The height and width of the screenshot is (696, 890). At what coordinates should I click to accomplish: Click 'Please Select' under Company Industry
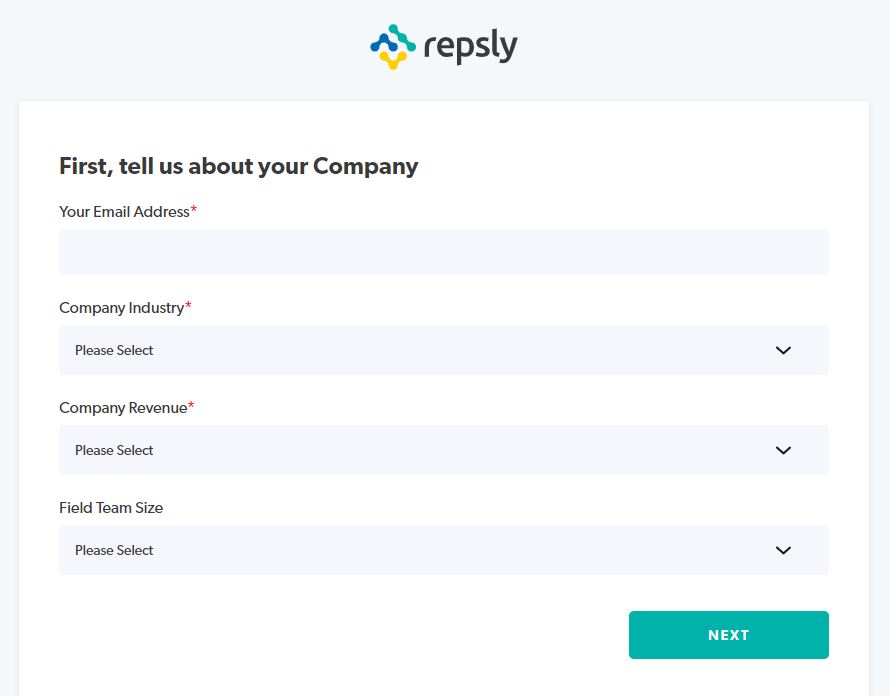pos(114,350)
